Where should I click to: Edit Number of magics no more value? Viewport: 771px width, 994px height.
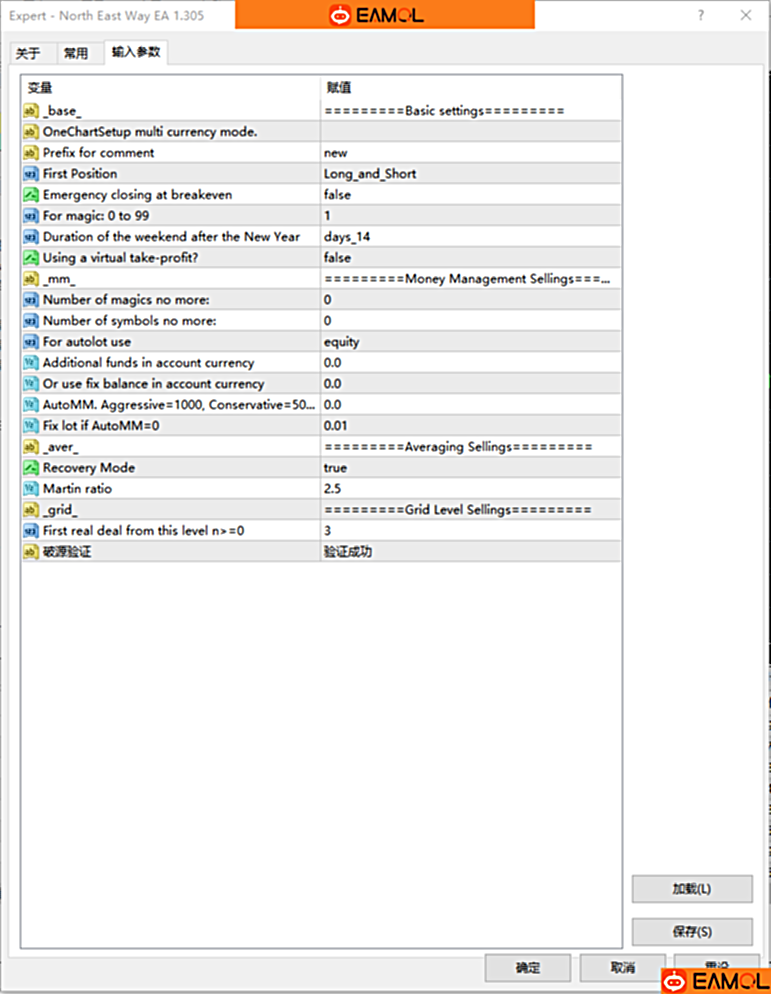click(x=471, y=299)
